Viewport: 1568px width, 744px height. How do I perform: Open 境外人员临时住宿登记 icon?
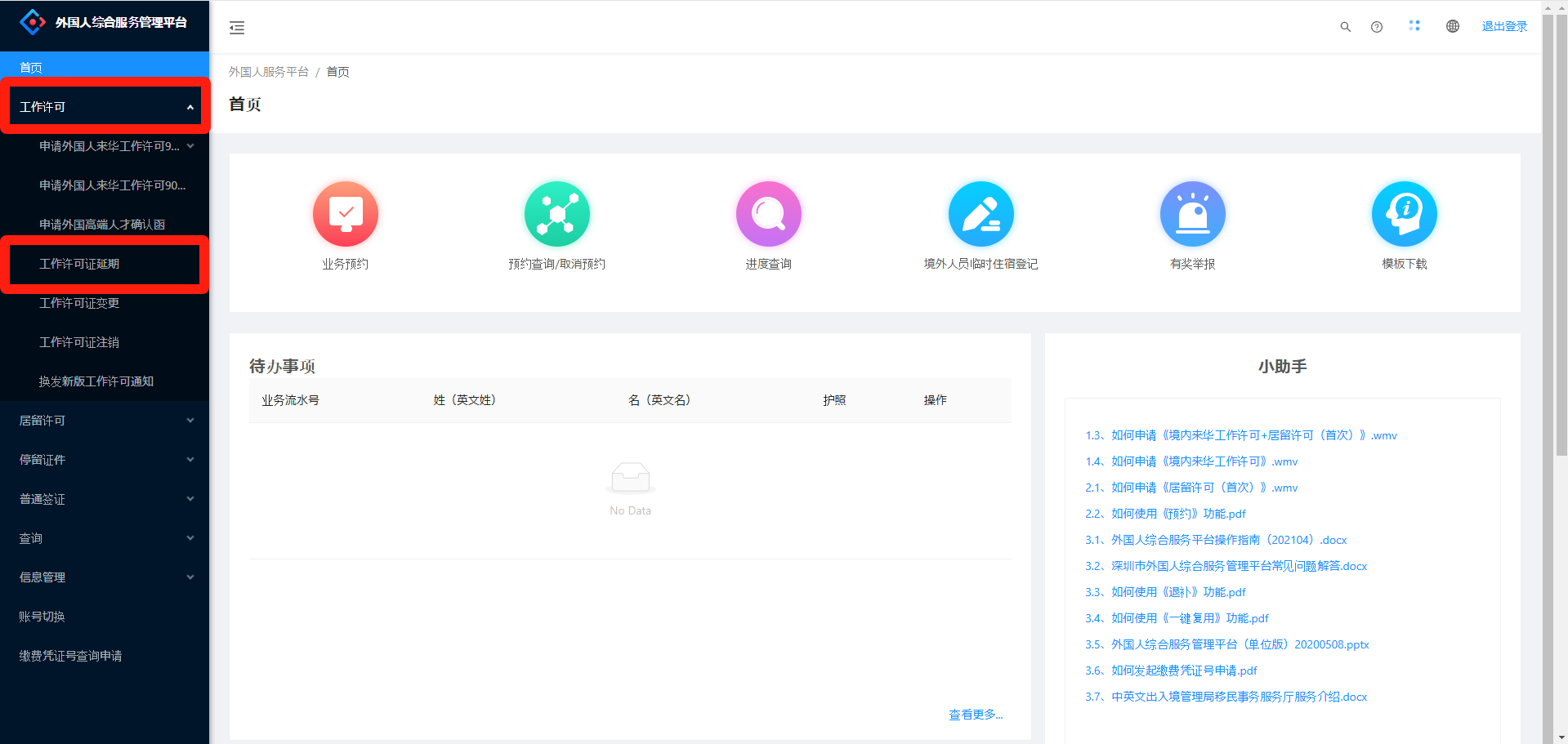(x=981, y=214)
